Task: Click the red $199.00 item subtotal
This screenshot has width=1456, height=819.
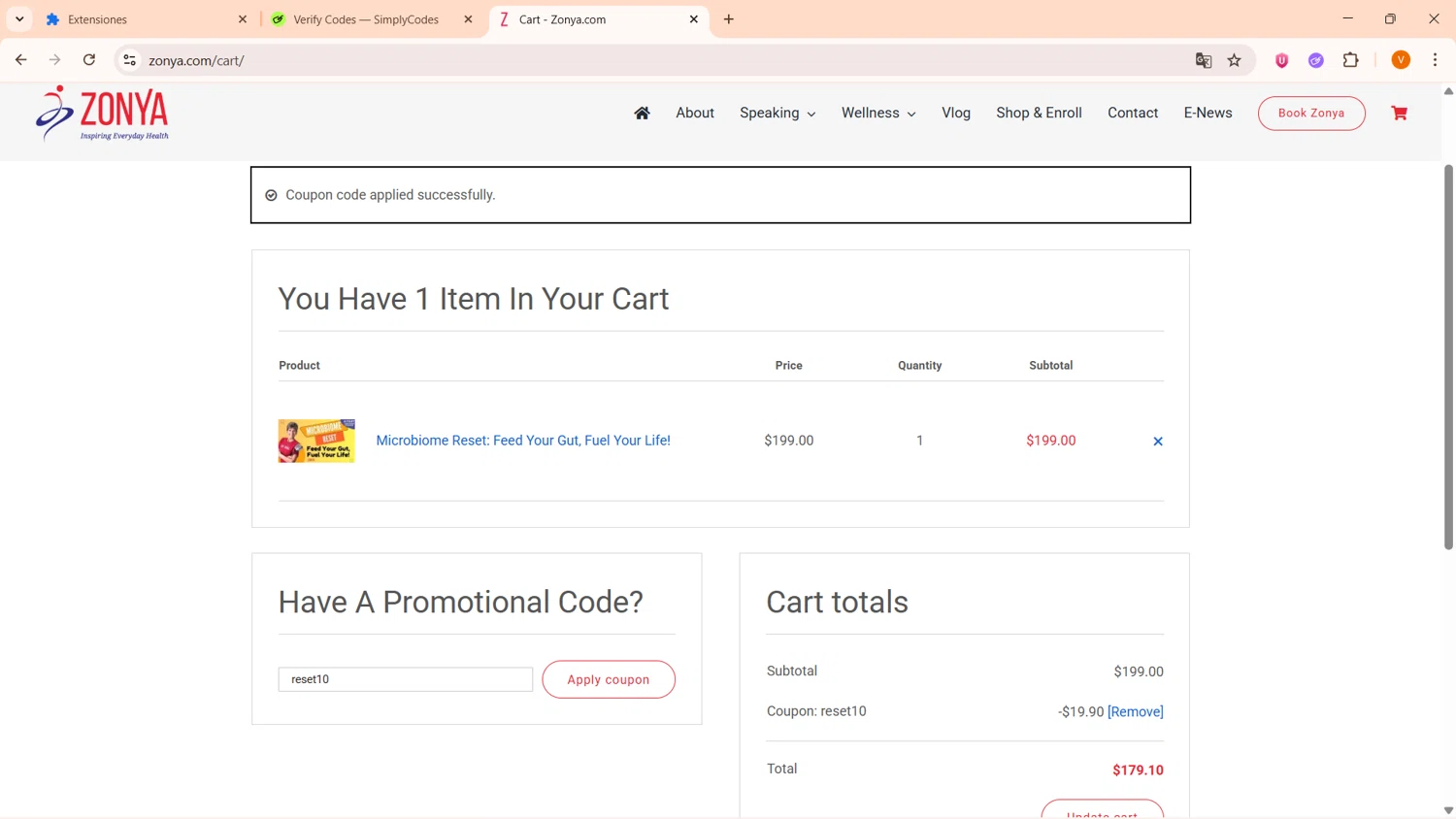Action: click(x=1050, y=441)
